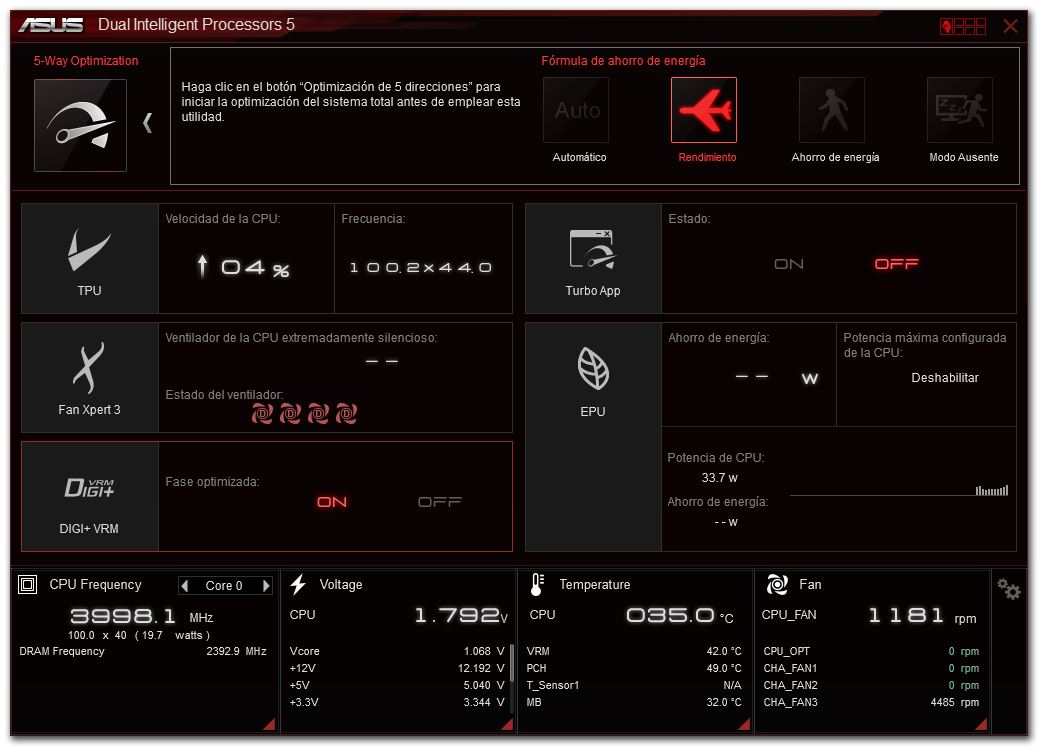Click the +5V voltage row
The image size is (1043, 755).
tap(397, 685)
